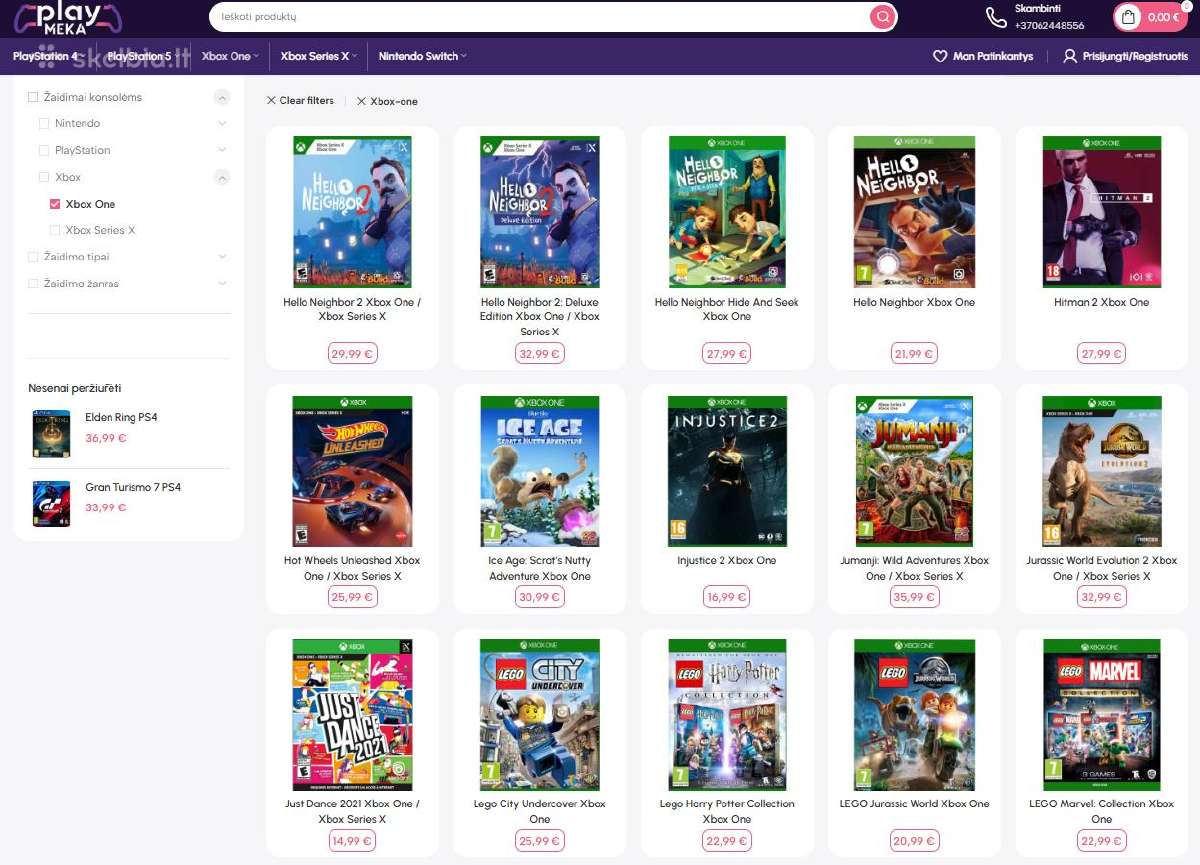Open Jurassic World Evolution 2 cover
1200x865 pixels.
[x=1102, y=471]
